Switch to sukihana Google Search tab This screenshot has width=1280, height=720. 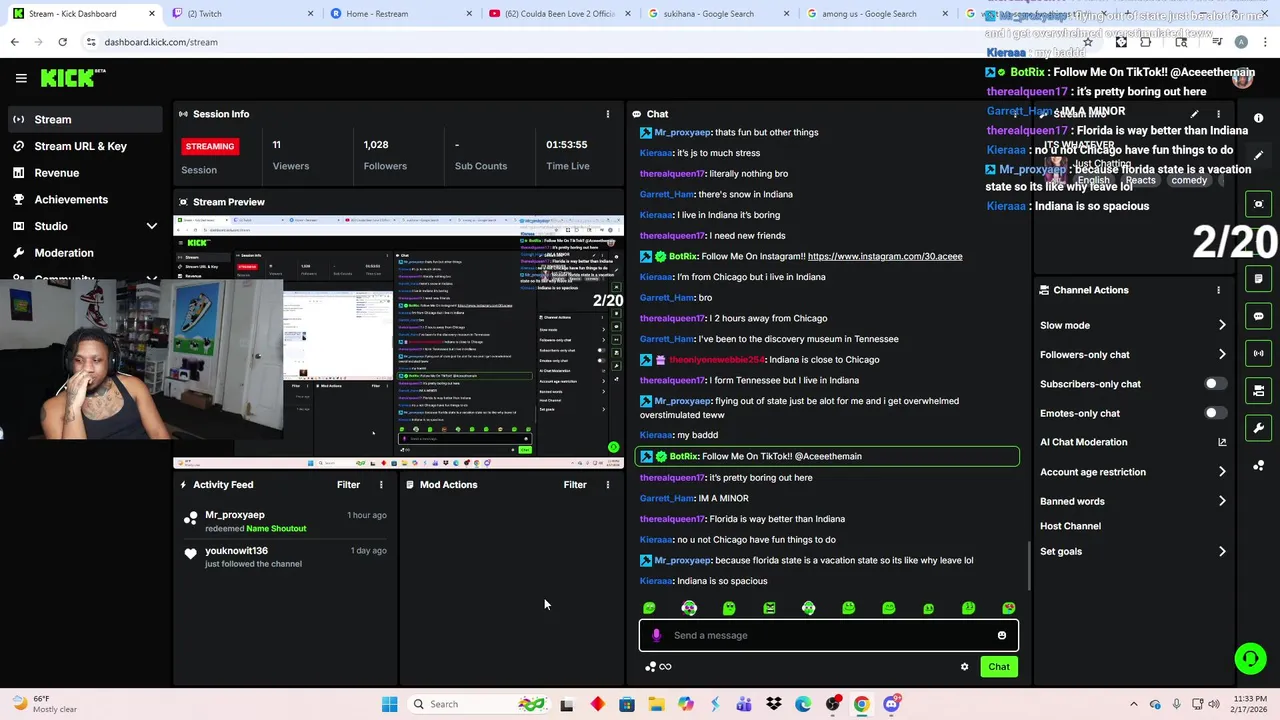click(x=720, y=14)
